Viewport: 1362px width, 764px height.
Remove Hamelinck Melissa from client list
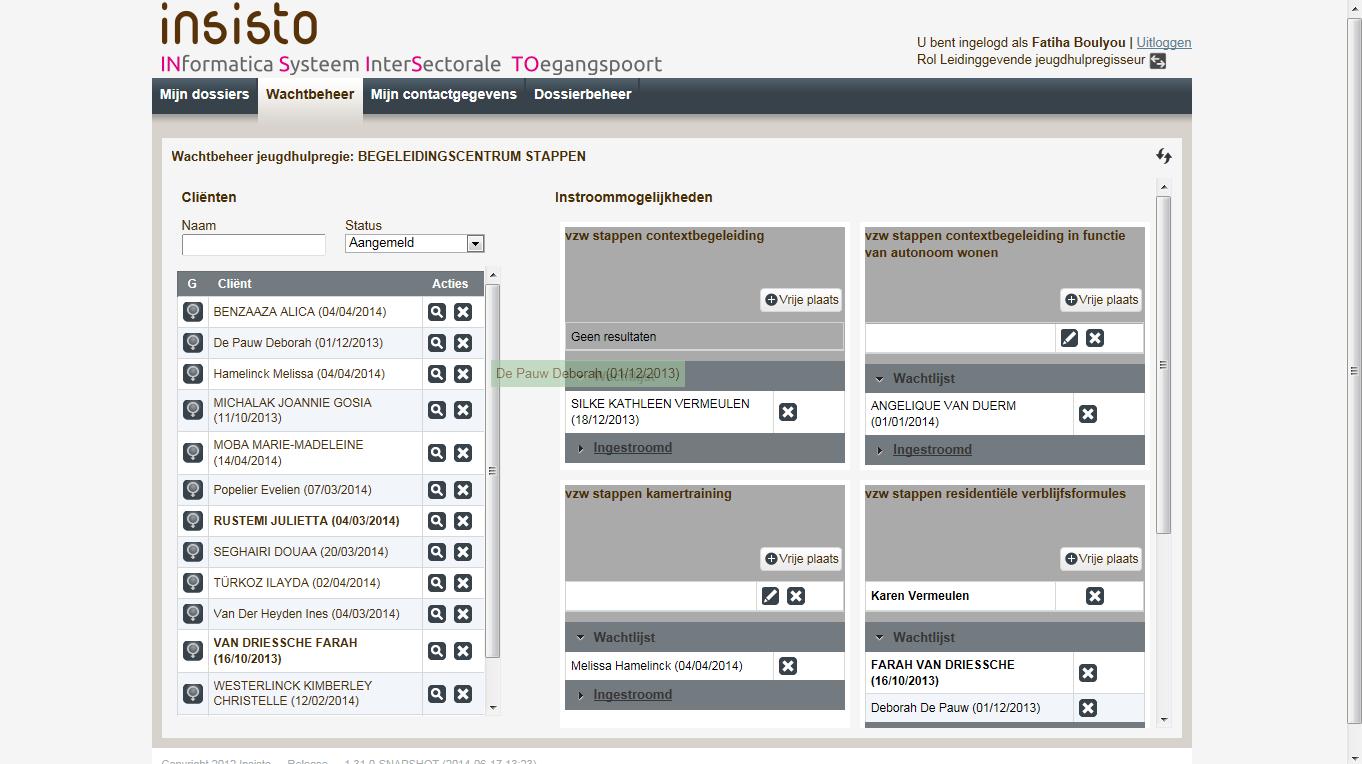[463, 374]
